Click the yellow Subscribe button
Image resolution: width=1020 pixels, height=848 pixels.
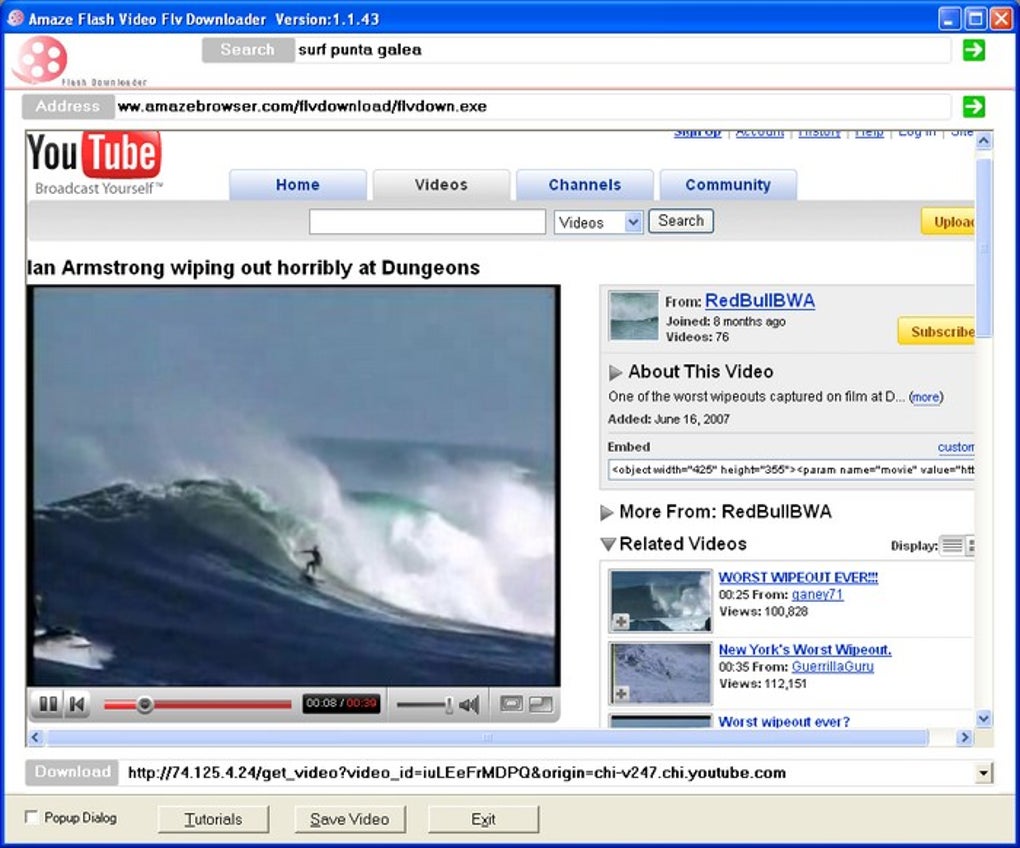point(936,332)
